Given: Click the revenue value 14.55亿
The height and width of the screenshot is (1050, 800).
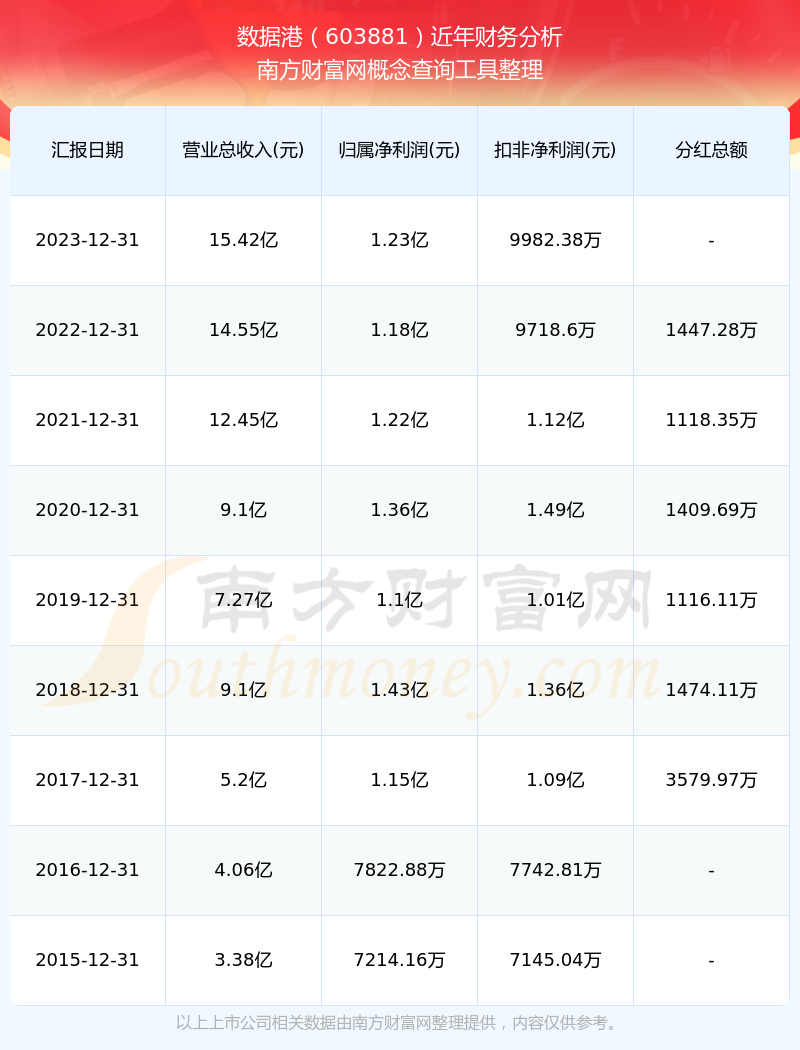Looking at the screenshot, I should click(x=244, y=330).
